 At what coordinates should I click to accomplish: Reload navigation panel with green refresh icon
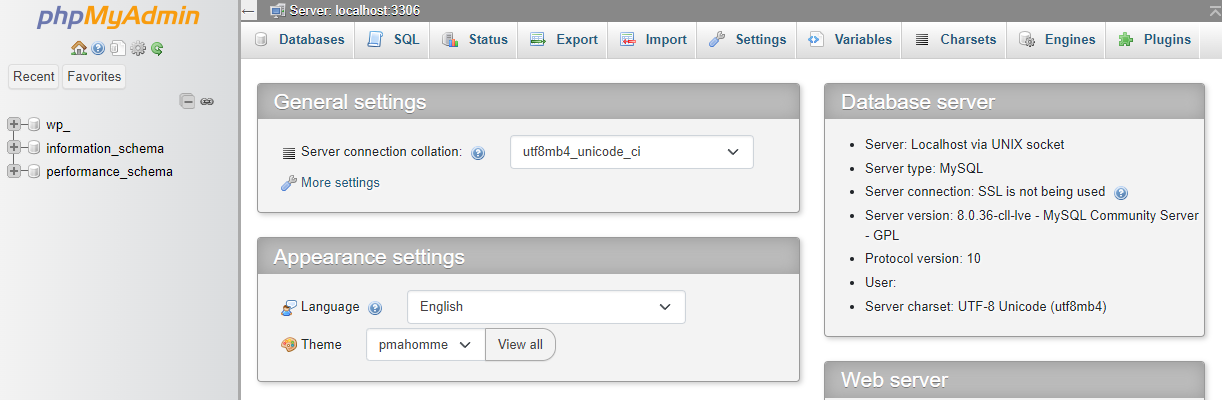[x=157, y=48]
